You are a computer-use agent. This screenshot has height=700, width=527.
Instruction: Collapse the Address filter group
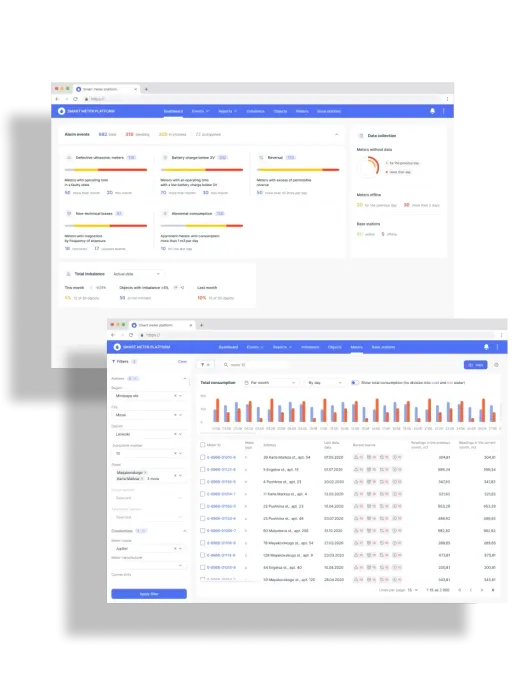184,379
